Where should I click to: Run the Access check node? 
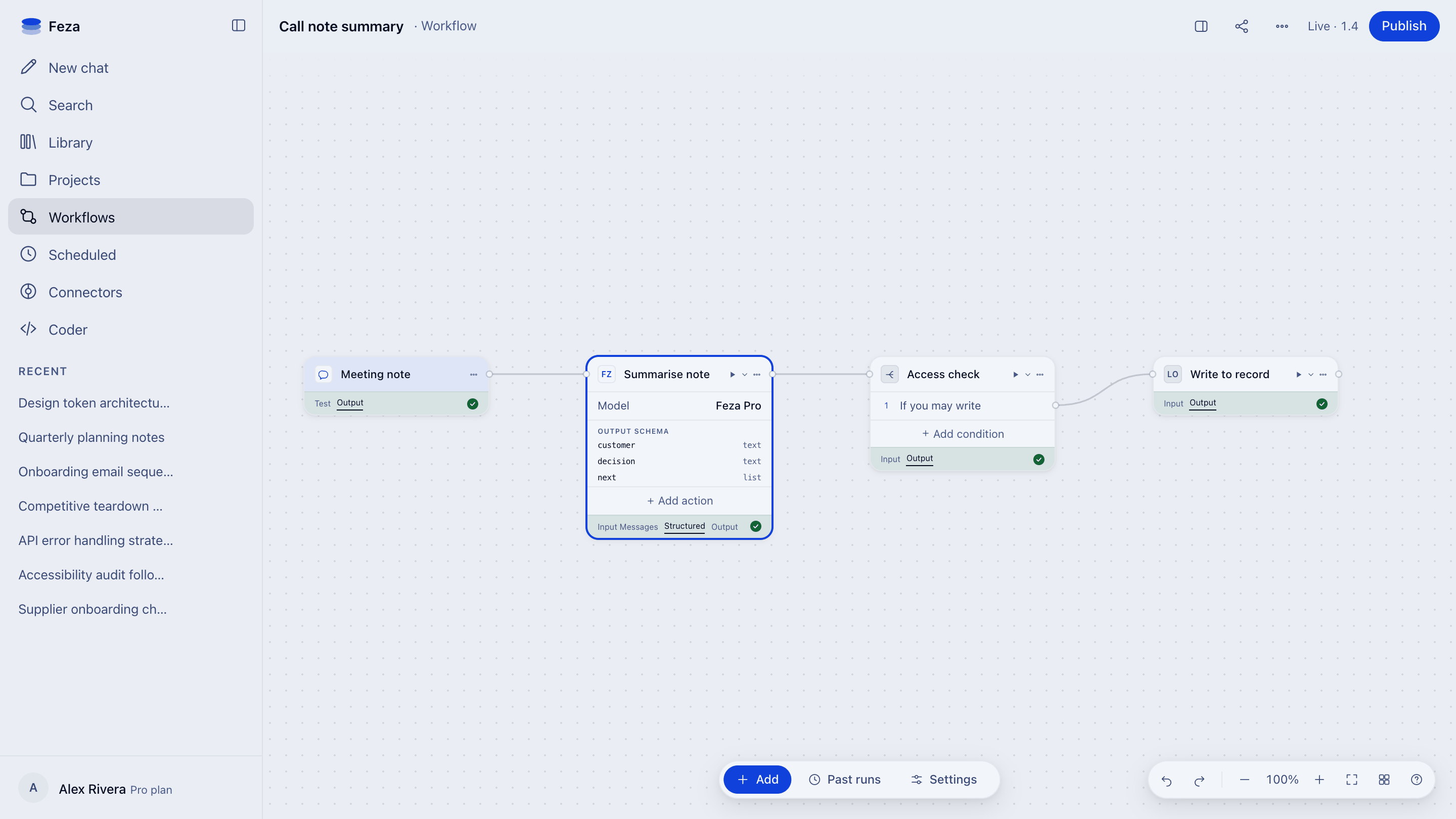click(1016, 374)
